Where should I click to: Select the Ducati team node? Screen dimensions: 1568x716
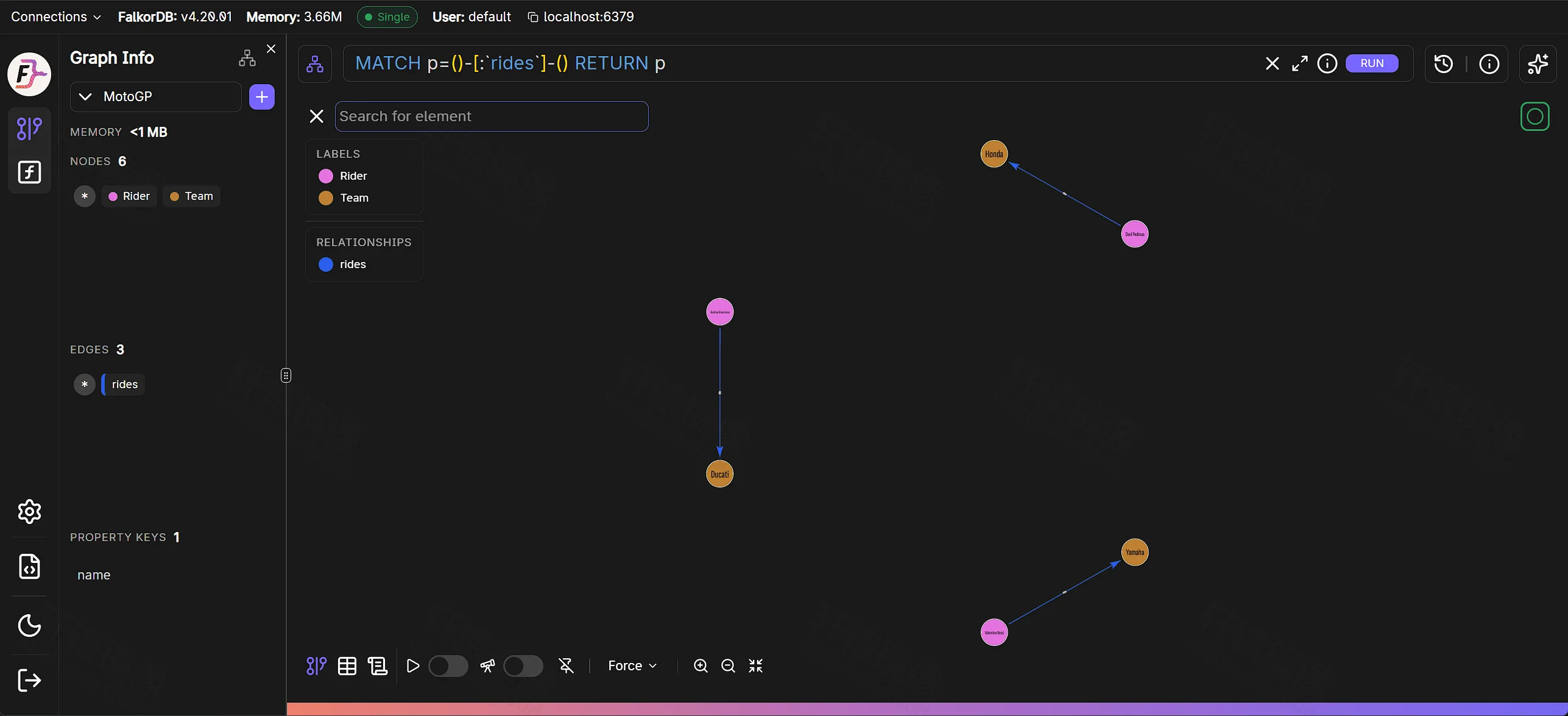[720, 474]
